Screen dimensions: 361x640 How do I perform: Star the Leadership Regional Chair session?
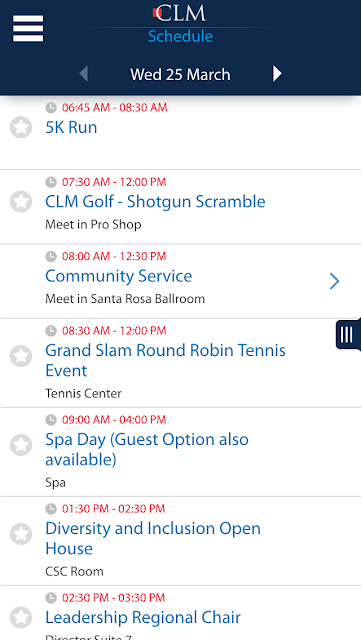point(21,618)
